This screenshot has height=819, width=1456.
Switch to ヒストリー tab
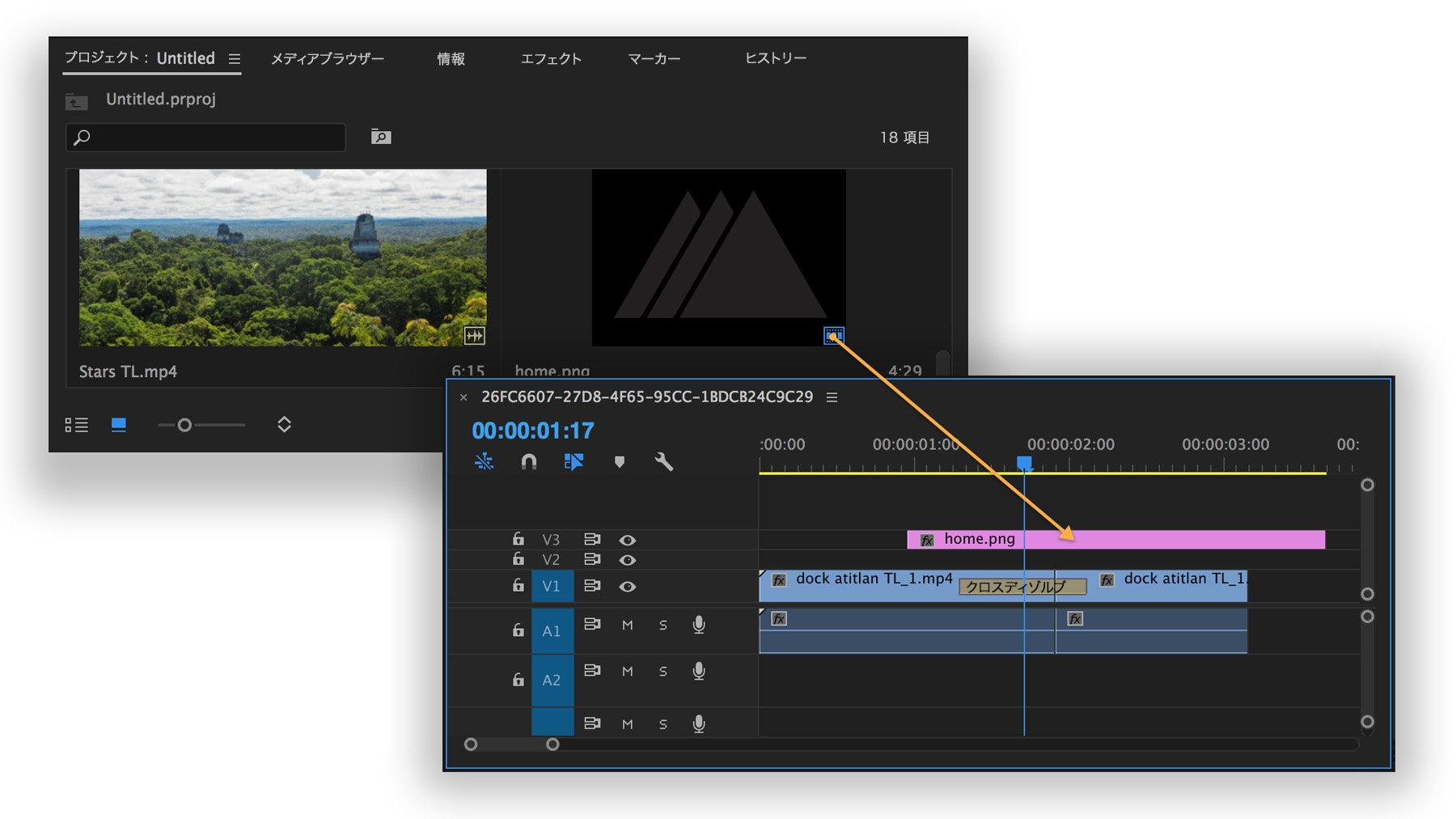coord(776,58)
